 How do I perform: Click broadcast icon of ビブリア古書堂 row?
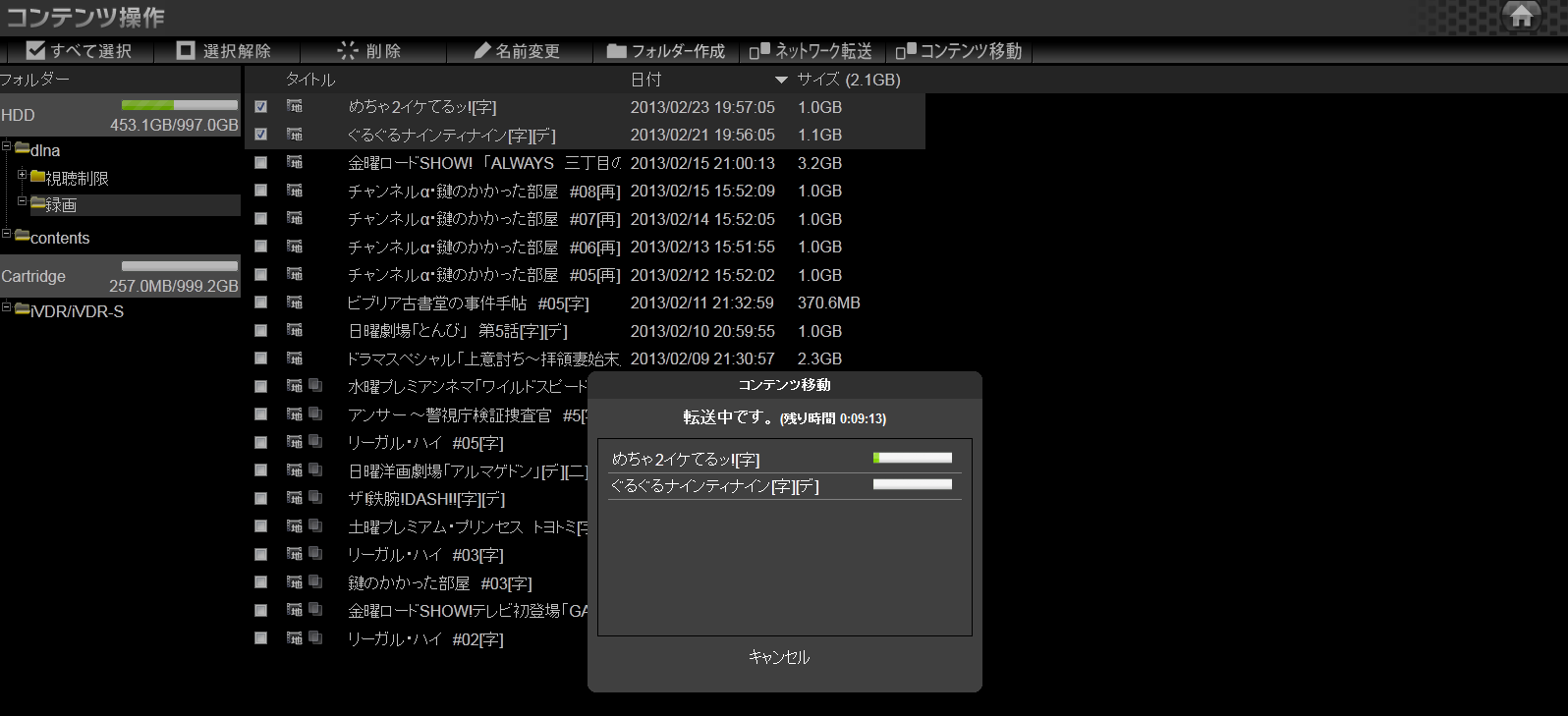tap(295, 302)
